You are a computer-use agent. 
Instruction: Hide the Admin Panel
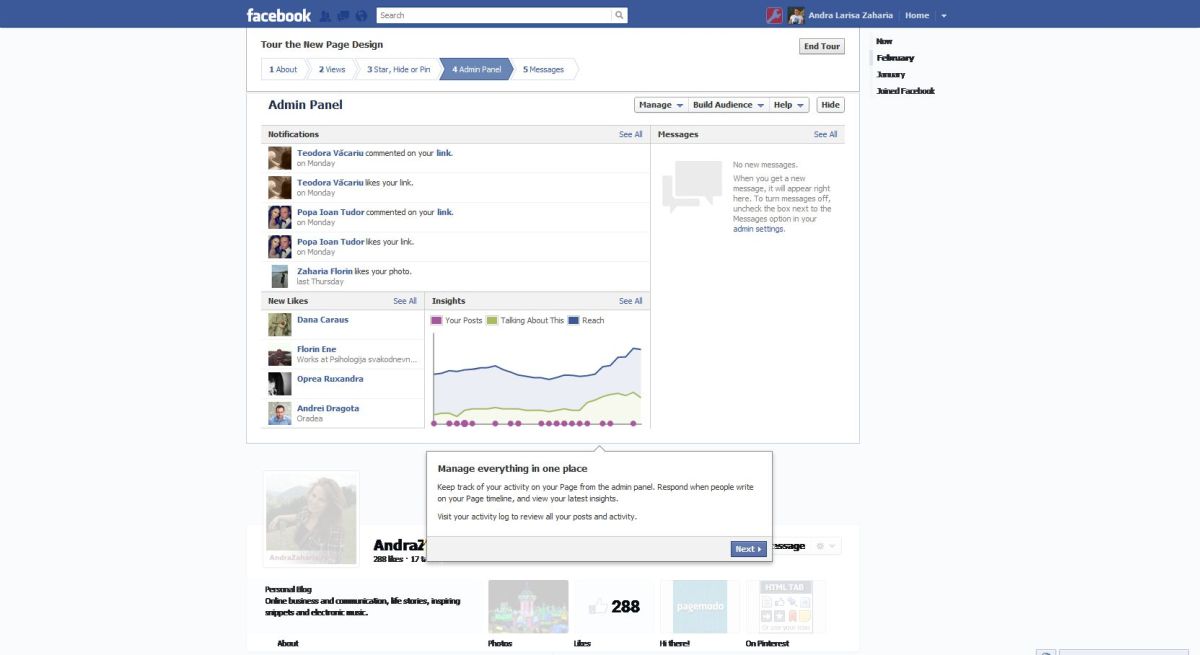click(x=830, y=105)
